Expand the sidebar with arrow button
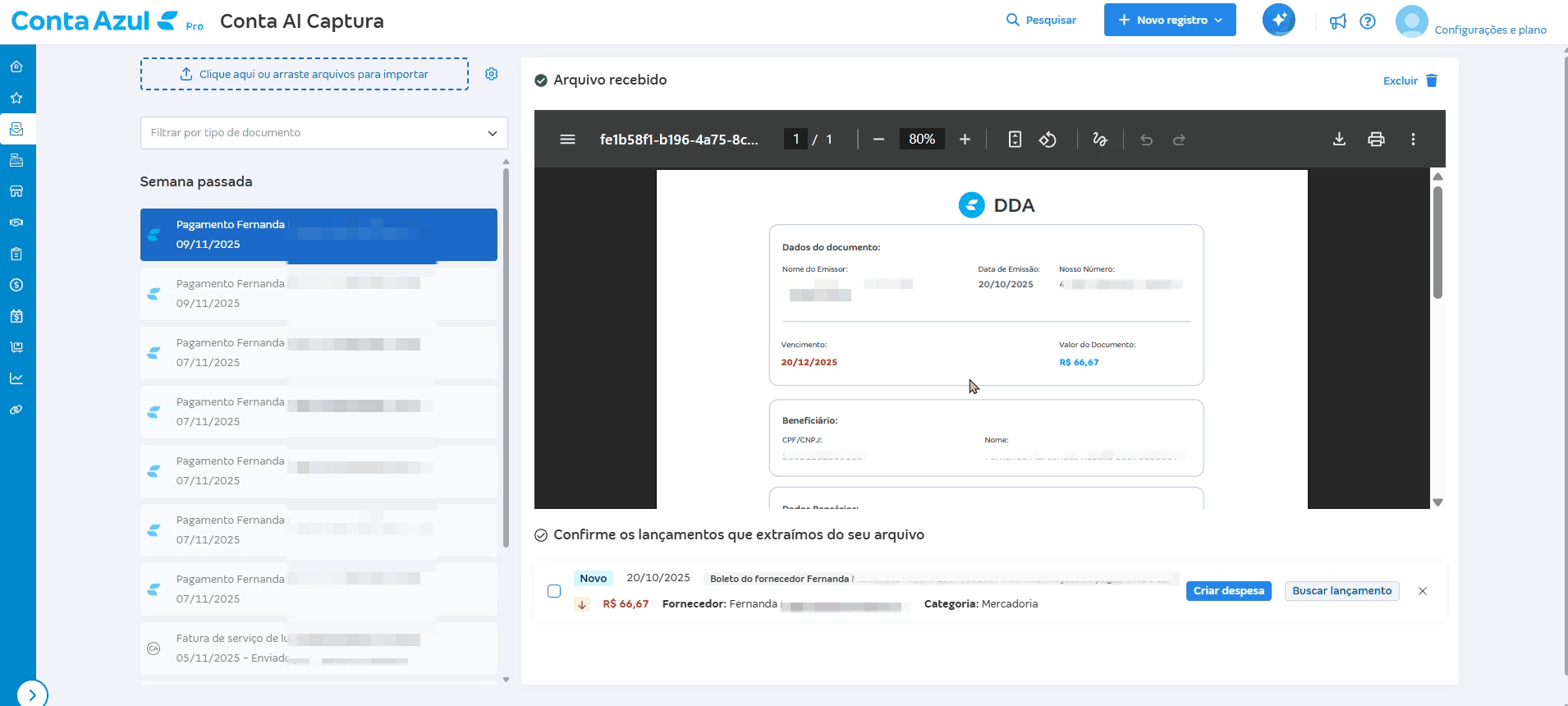The image size is (1568, 706). (x=32, y=694)
